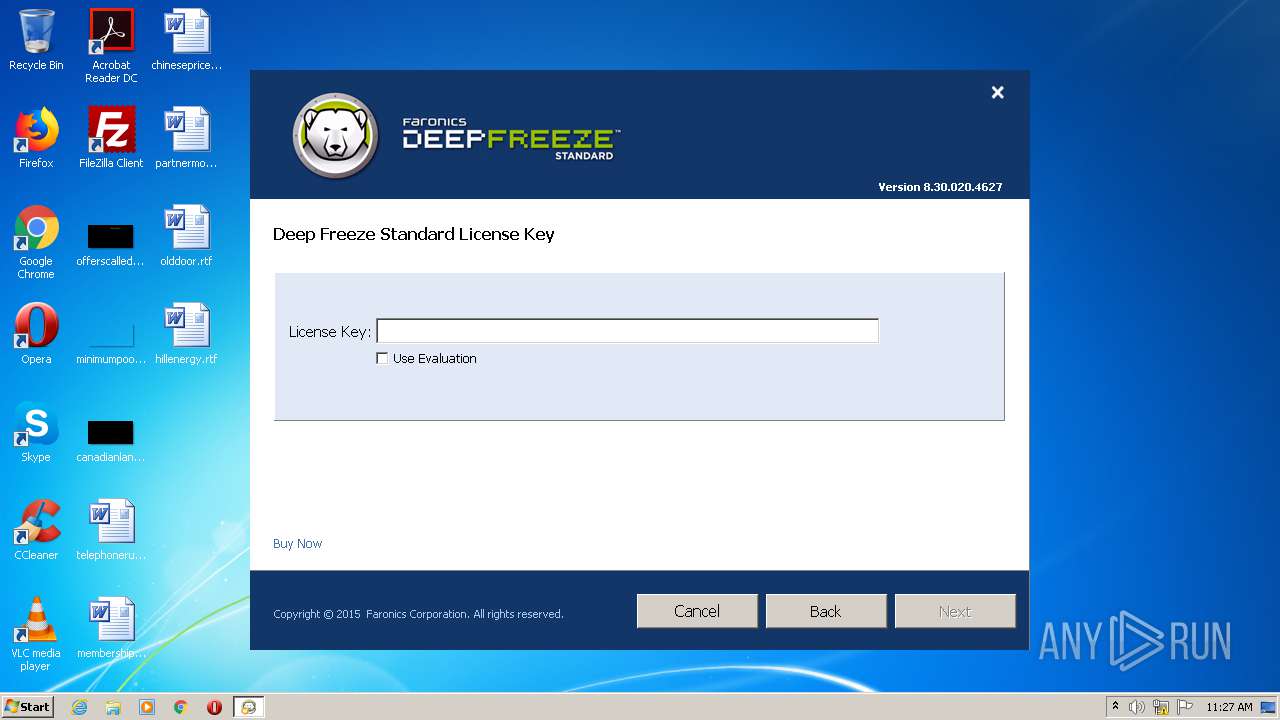Click the Next button
The width and height of the screenshot is (1280, 720).
(955, 611)
